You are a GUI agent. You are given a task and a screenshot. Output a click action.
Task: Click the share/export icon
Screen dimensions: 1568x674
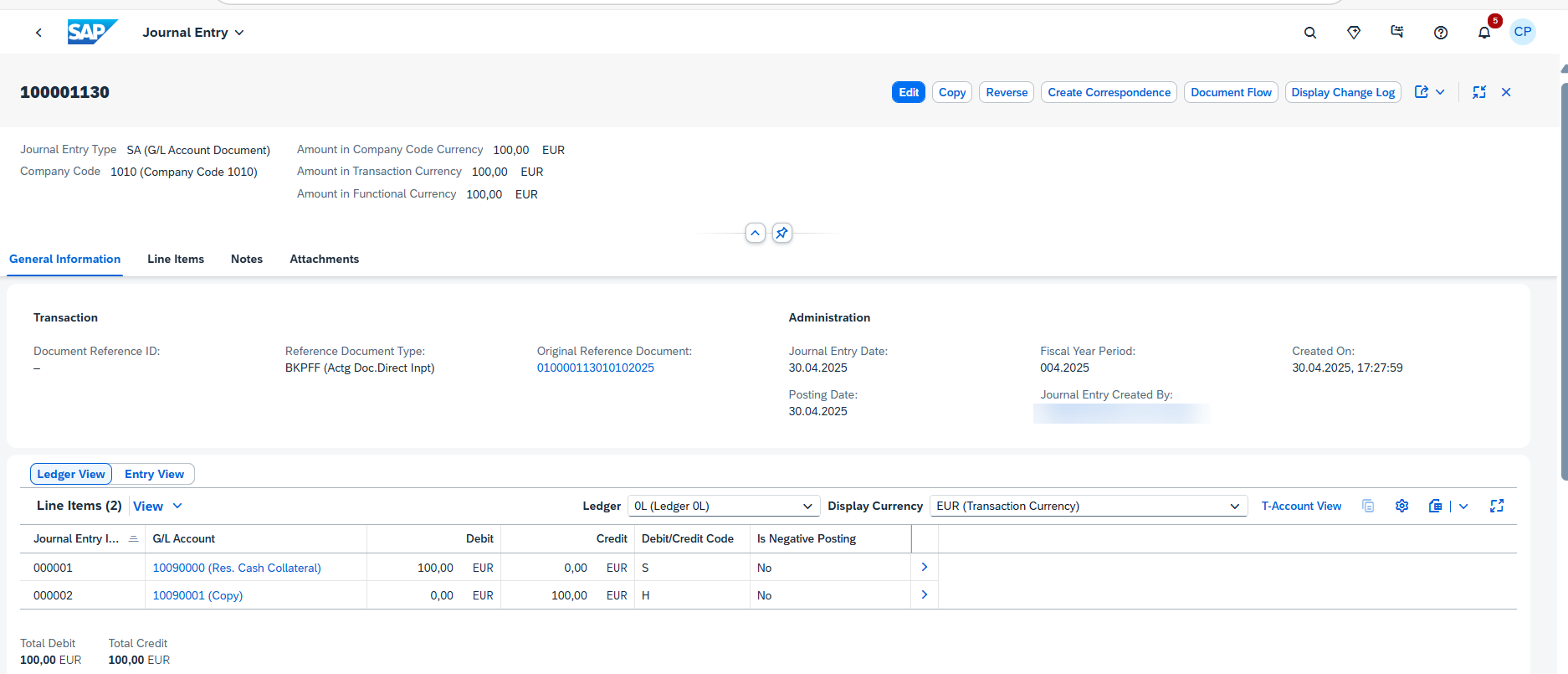coord(1422,92)
